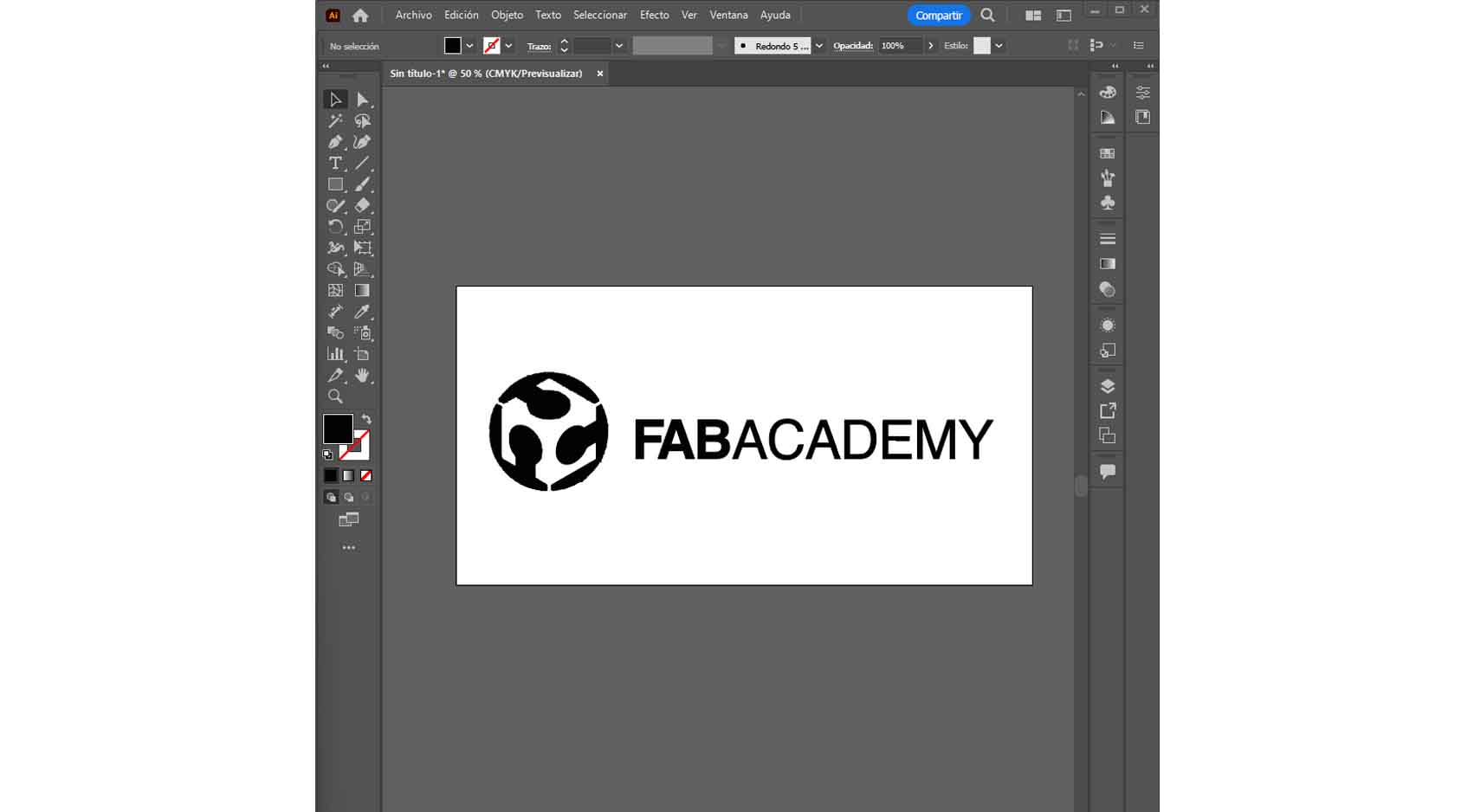Select the Perspective Grid tool

pos(362,269)
